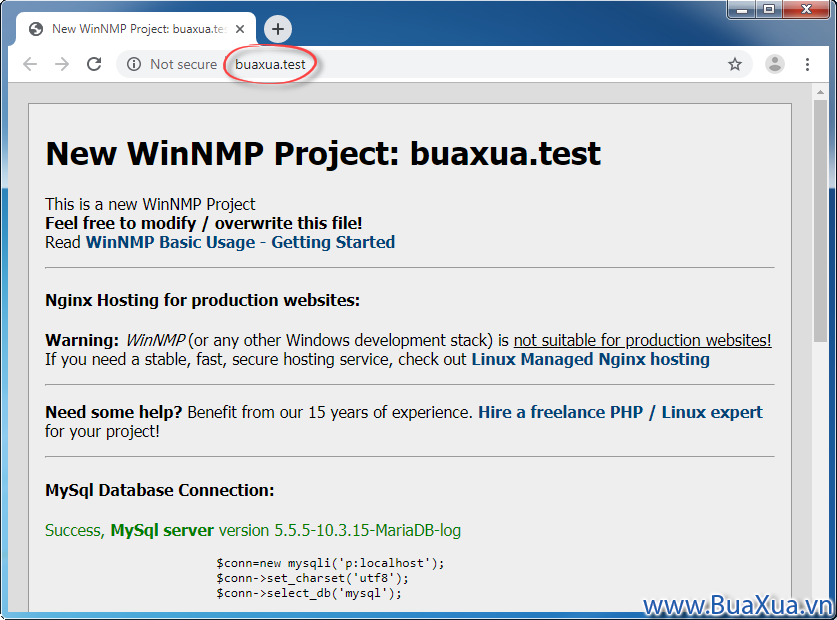This screenshot has height=620, width=837.
Task: Click the code line $conn->select_db('mysql');
Action: click(309, 593)
